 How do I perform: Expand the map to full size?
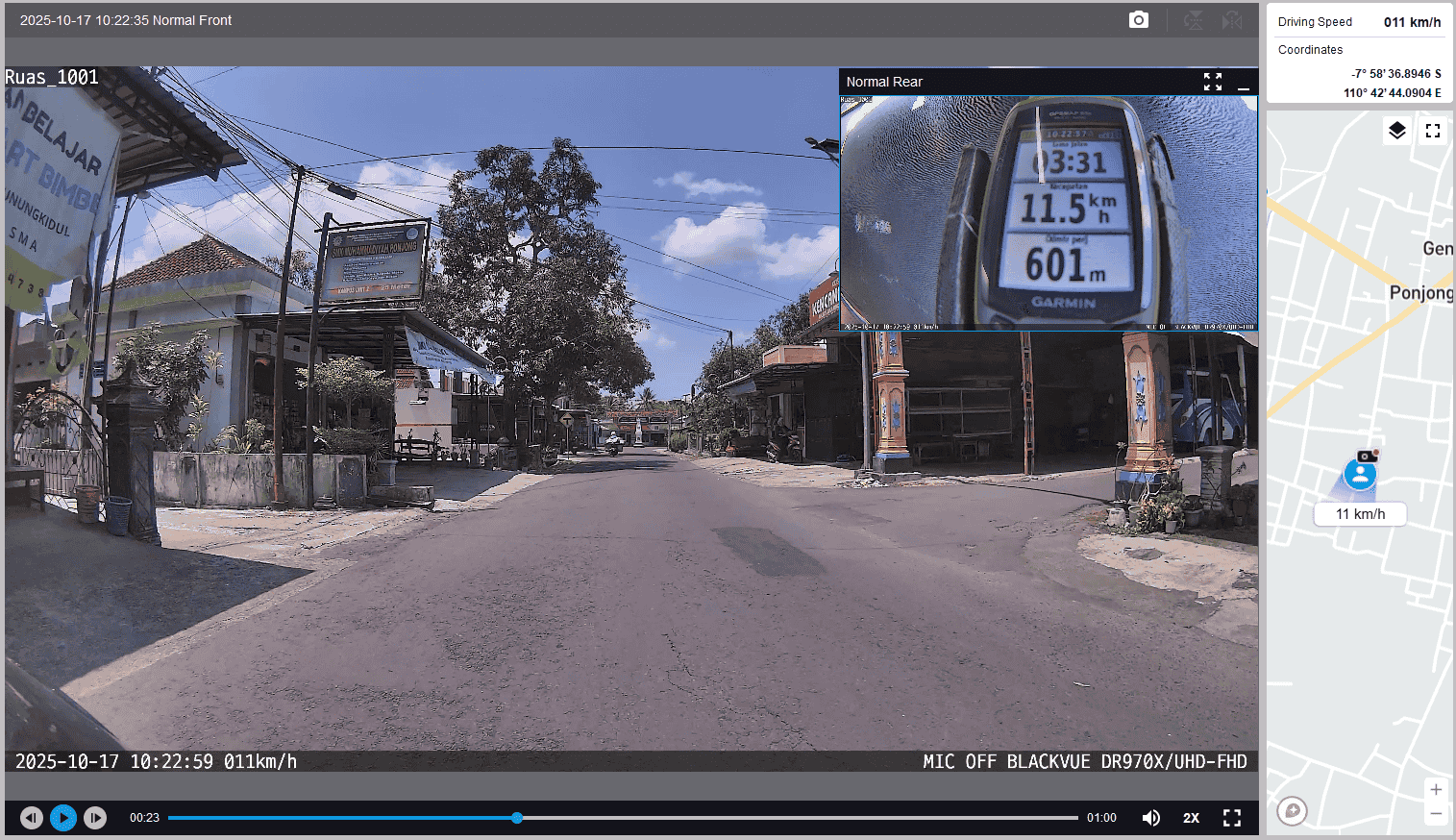tap(1433, 131)
